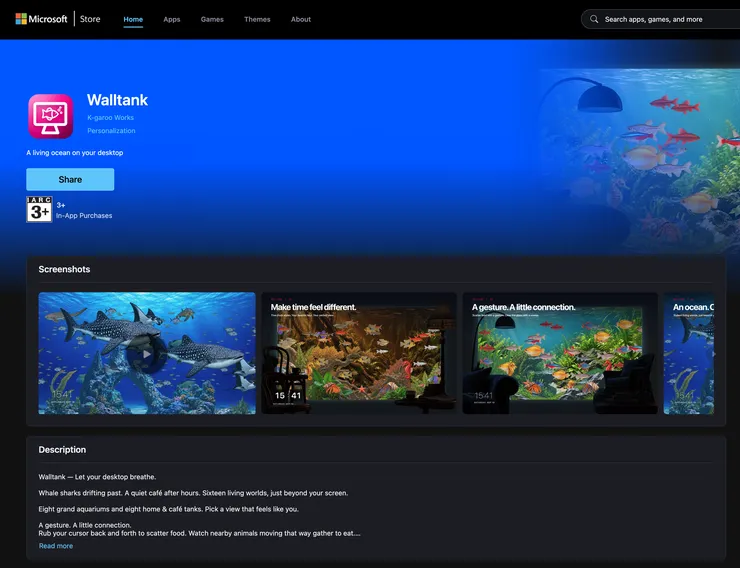This screenshot has width=740, height=568.
Task: Click 'Walltank — Let your desktop breathe.' line
Action: 97,477
